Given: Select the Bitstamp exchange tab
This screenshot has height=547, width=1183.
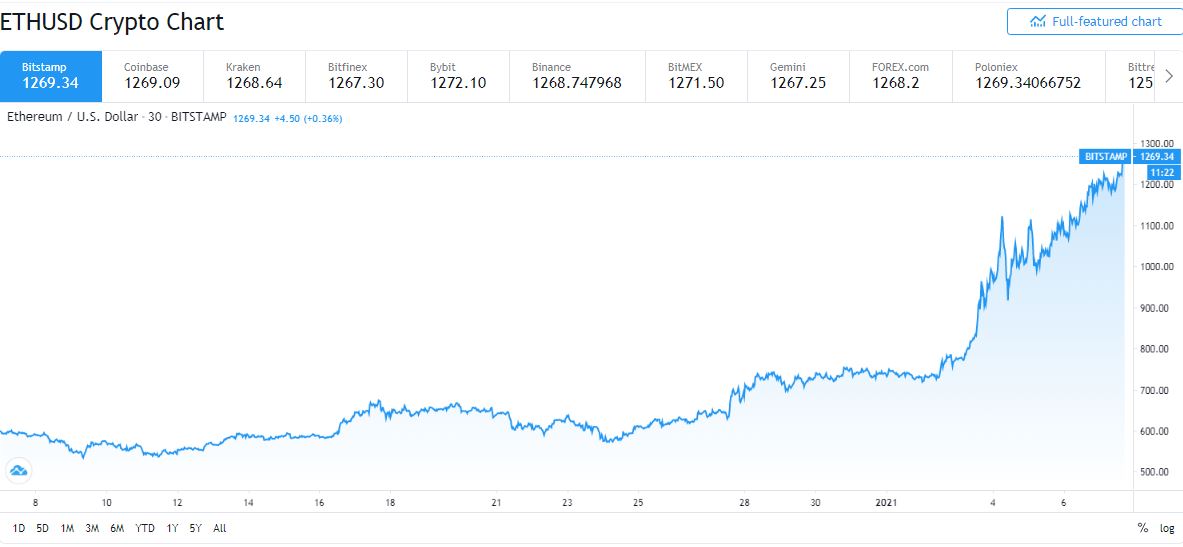Looking at the screenshot, I should (50, 76).
